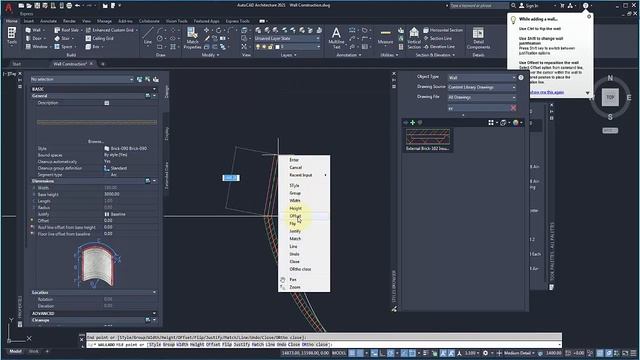The width and height of the screenshot is (640, 360).
Task: Open Detail Components tool
Action: point(478,38)
